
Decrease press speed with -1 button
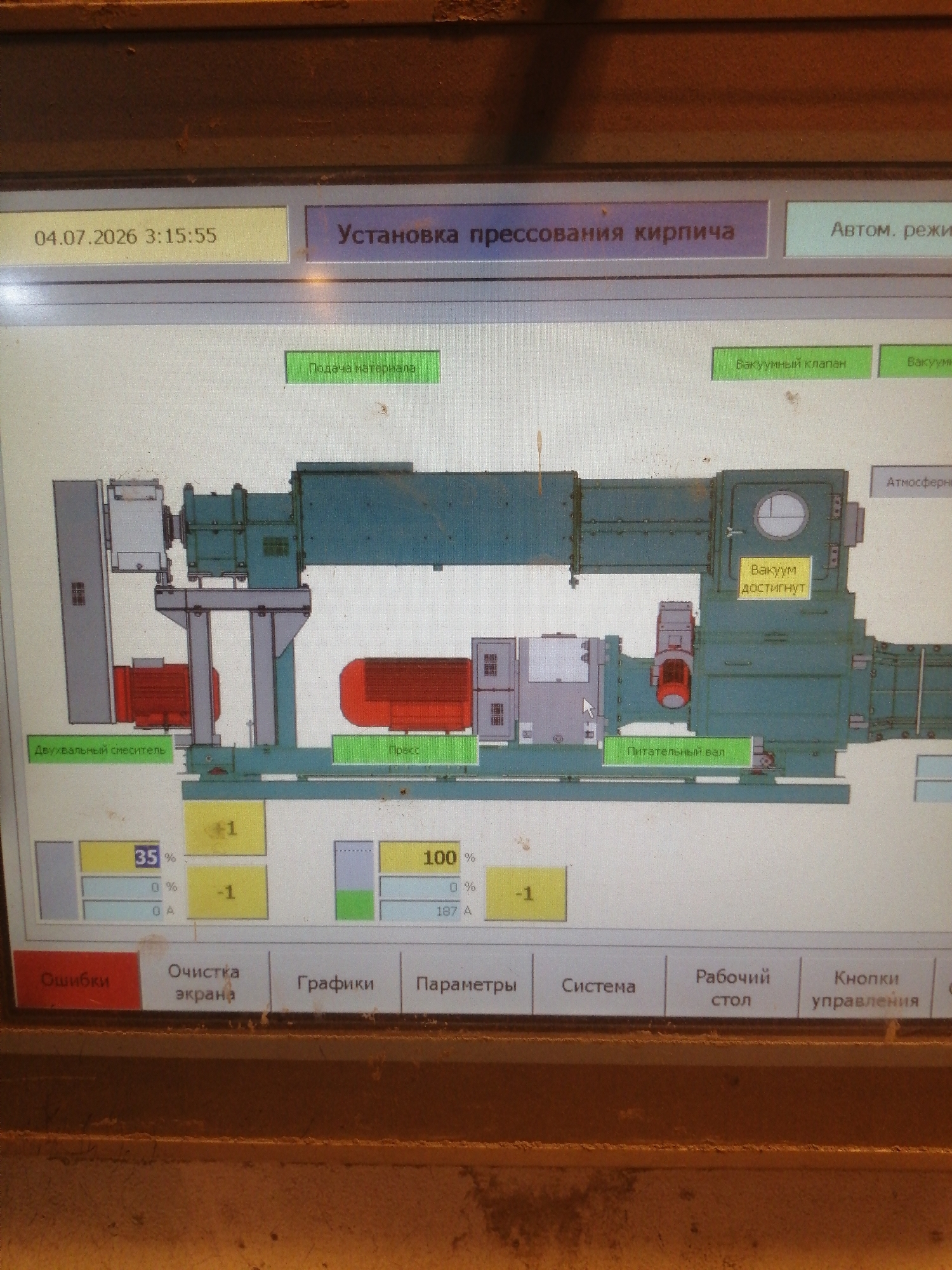point(525,894)
